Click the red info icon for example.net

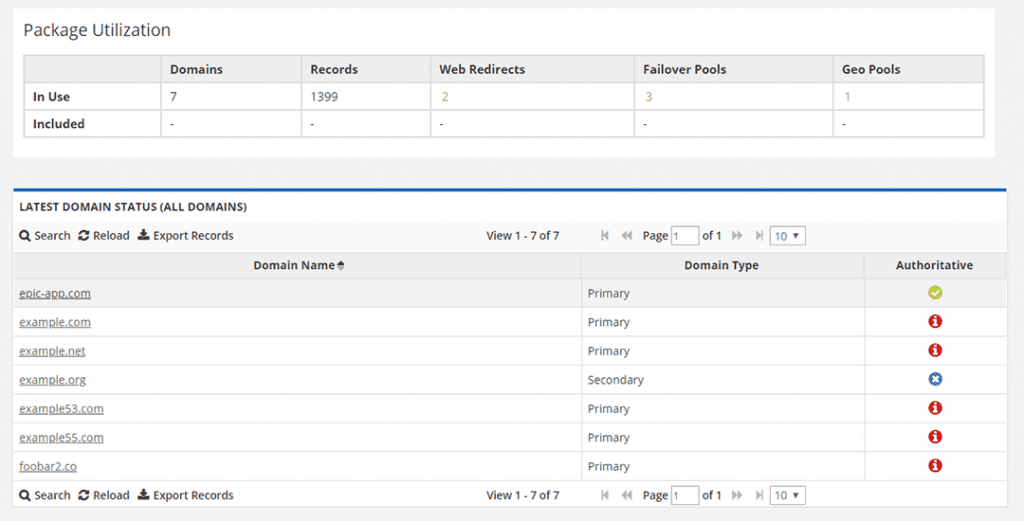point(935,350)
